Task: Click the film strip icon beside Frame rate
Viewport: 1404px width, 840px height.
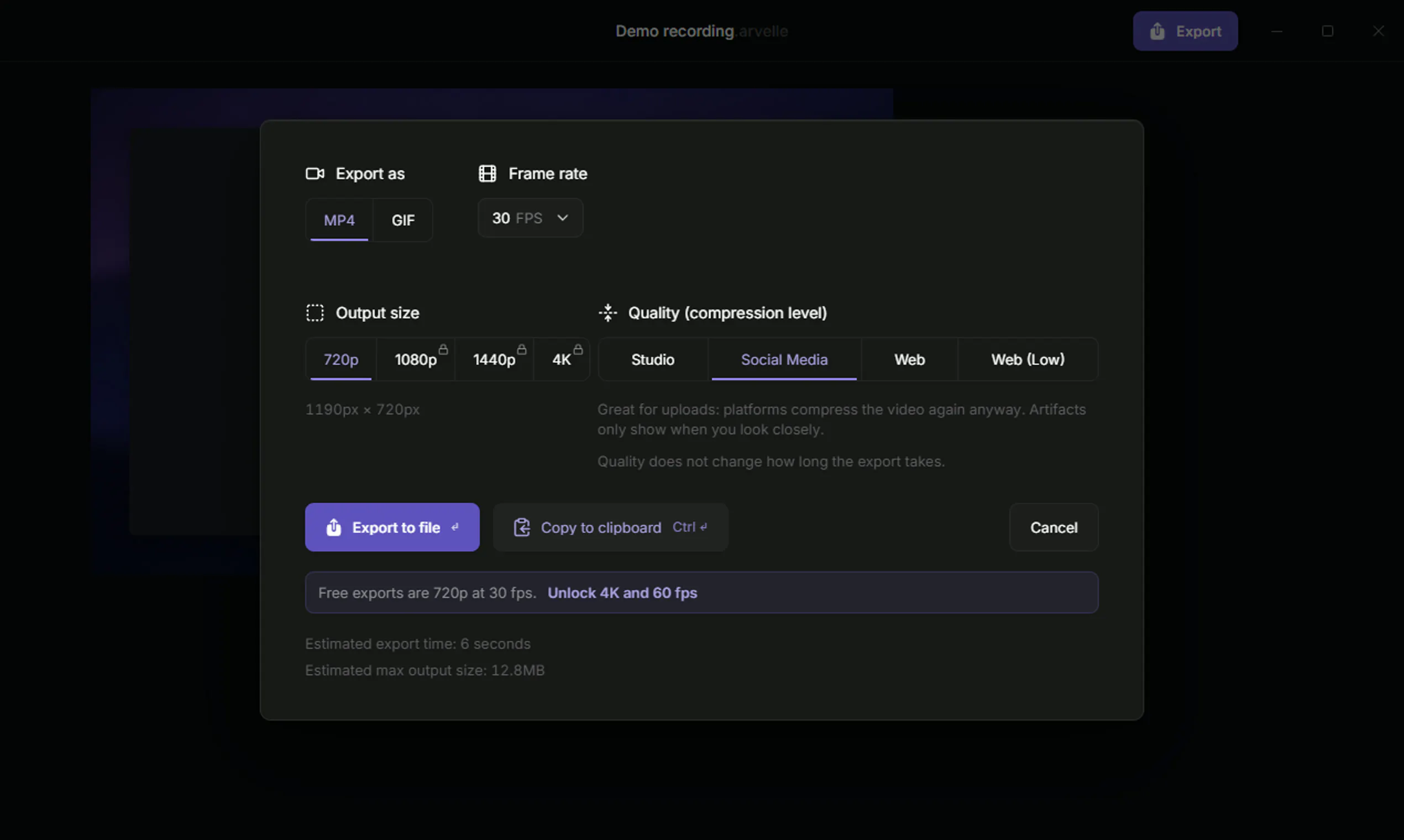Action: coord(487,173)
